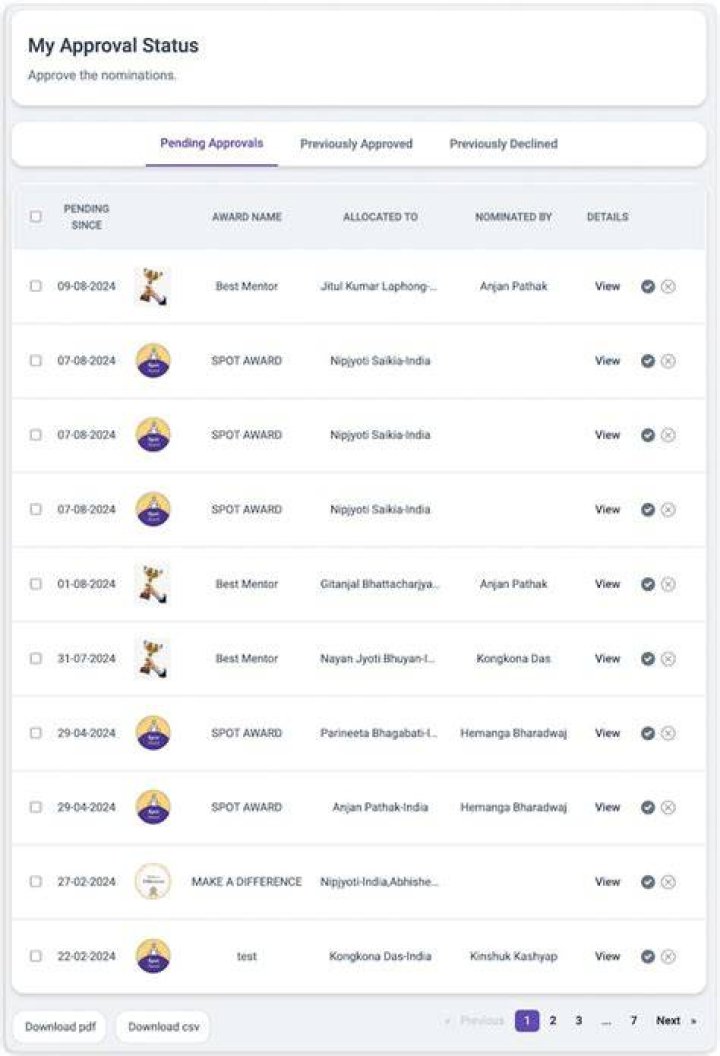Screen dimensions: 720x1056
Task: Check the box for the 09-08-2024 row
Action: pos(36,286)
